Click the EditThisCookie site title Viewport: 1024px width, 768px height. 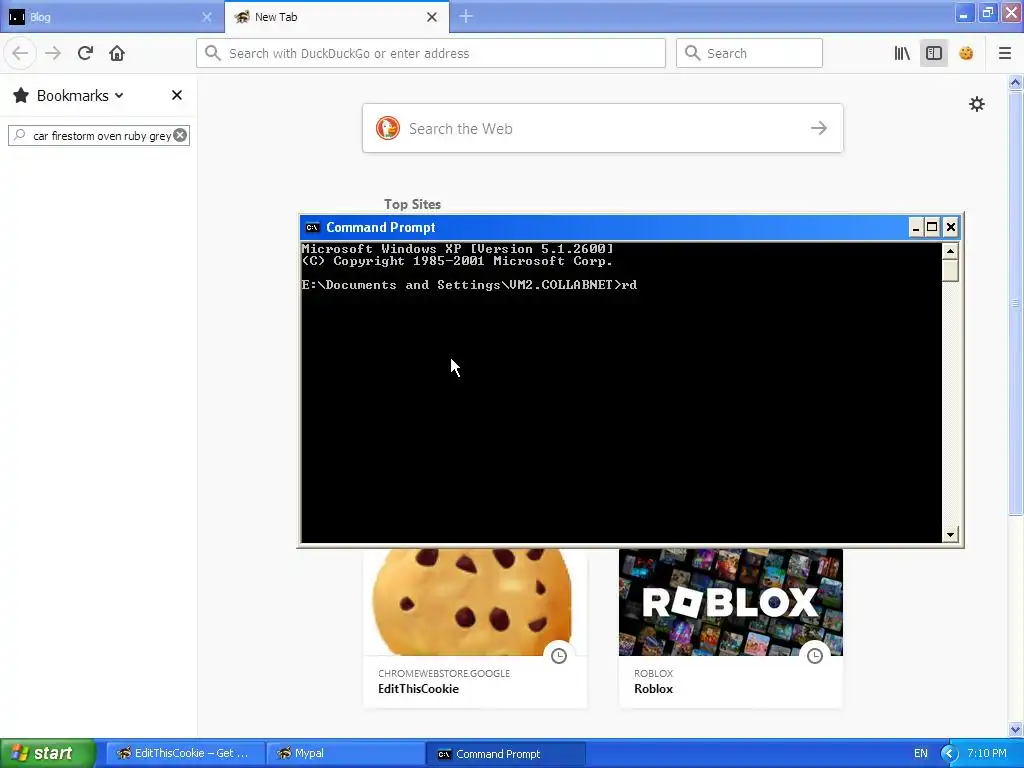pos(418,688)
